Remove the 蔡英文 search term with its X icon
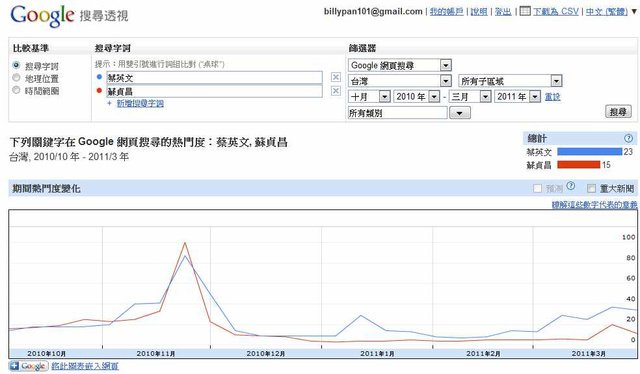 (x=336, y=77)
